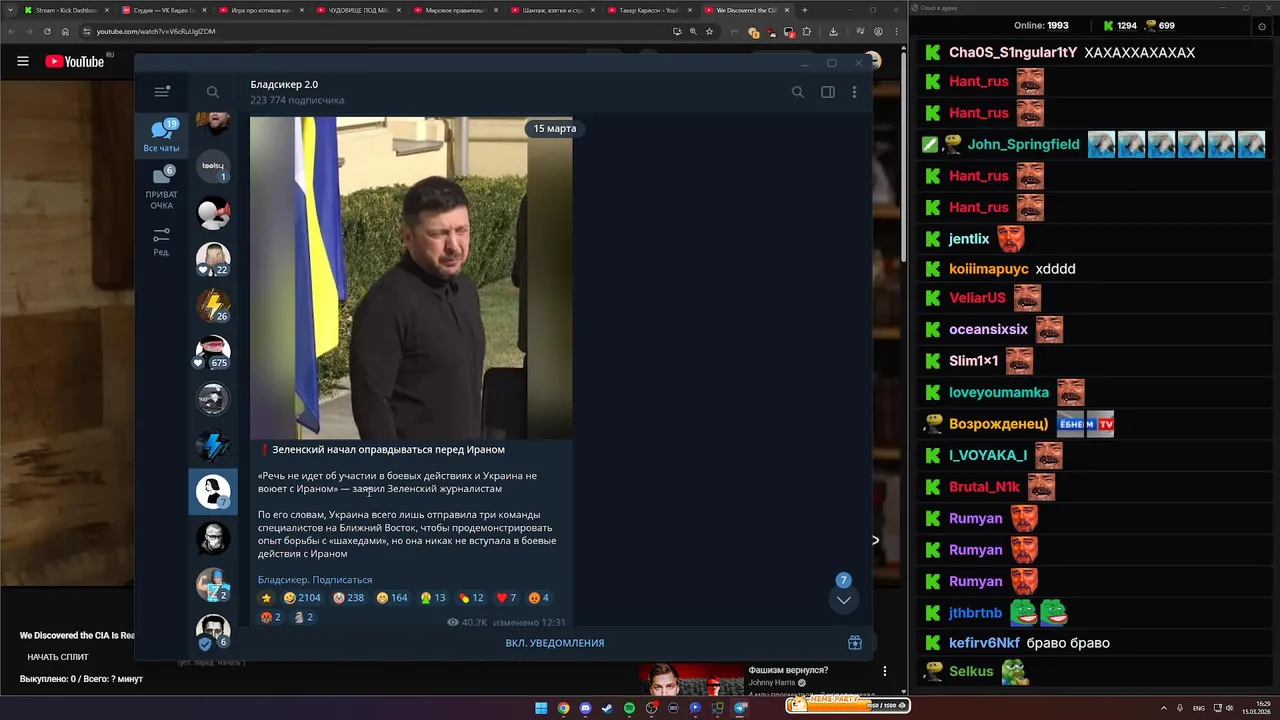Open Telegram hamburger menu
The image size is (1280, 720).
(x=162, y=92)
